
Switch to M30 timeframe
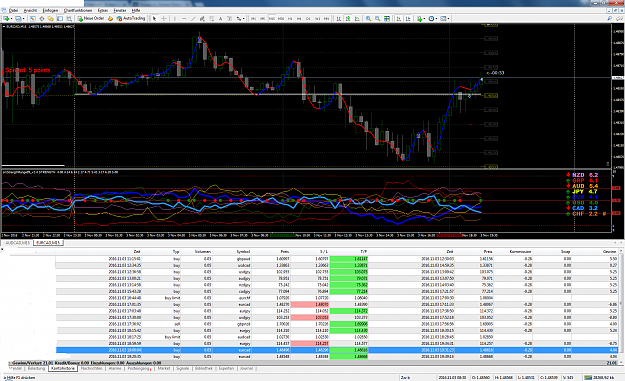[x=281, y=18]
